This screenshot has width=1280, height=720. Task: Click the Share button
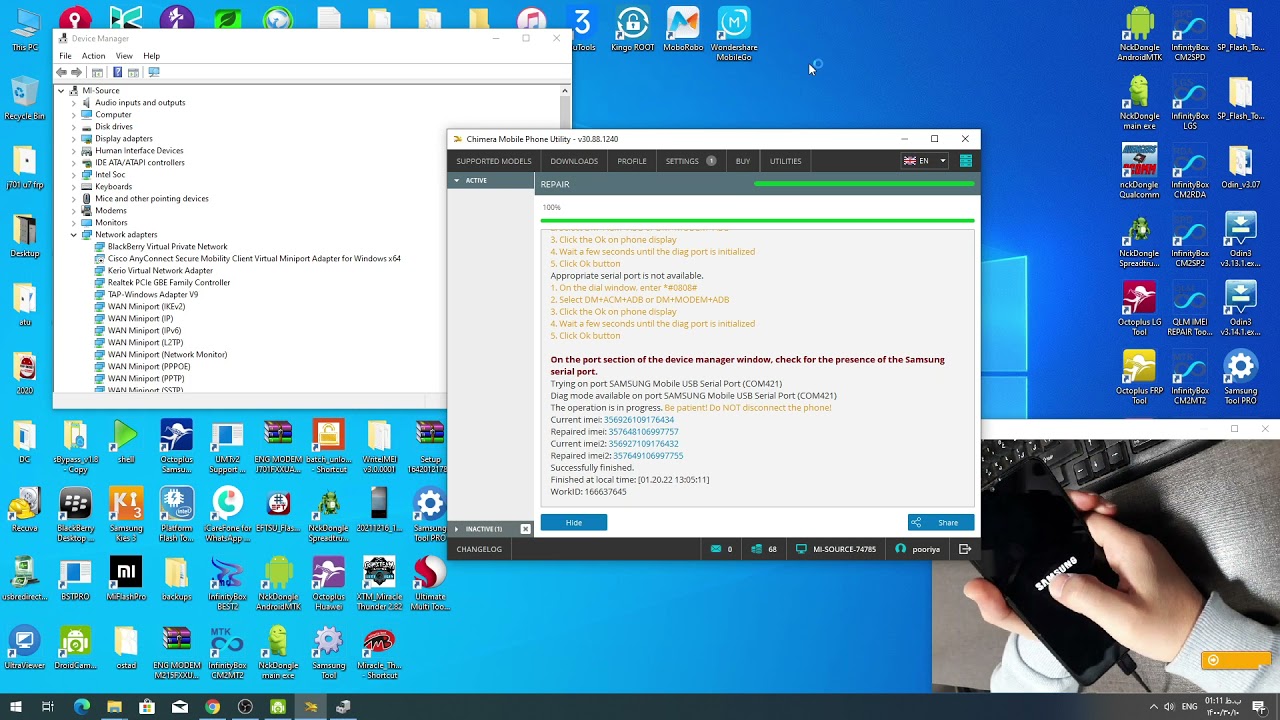941,522
